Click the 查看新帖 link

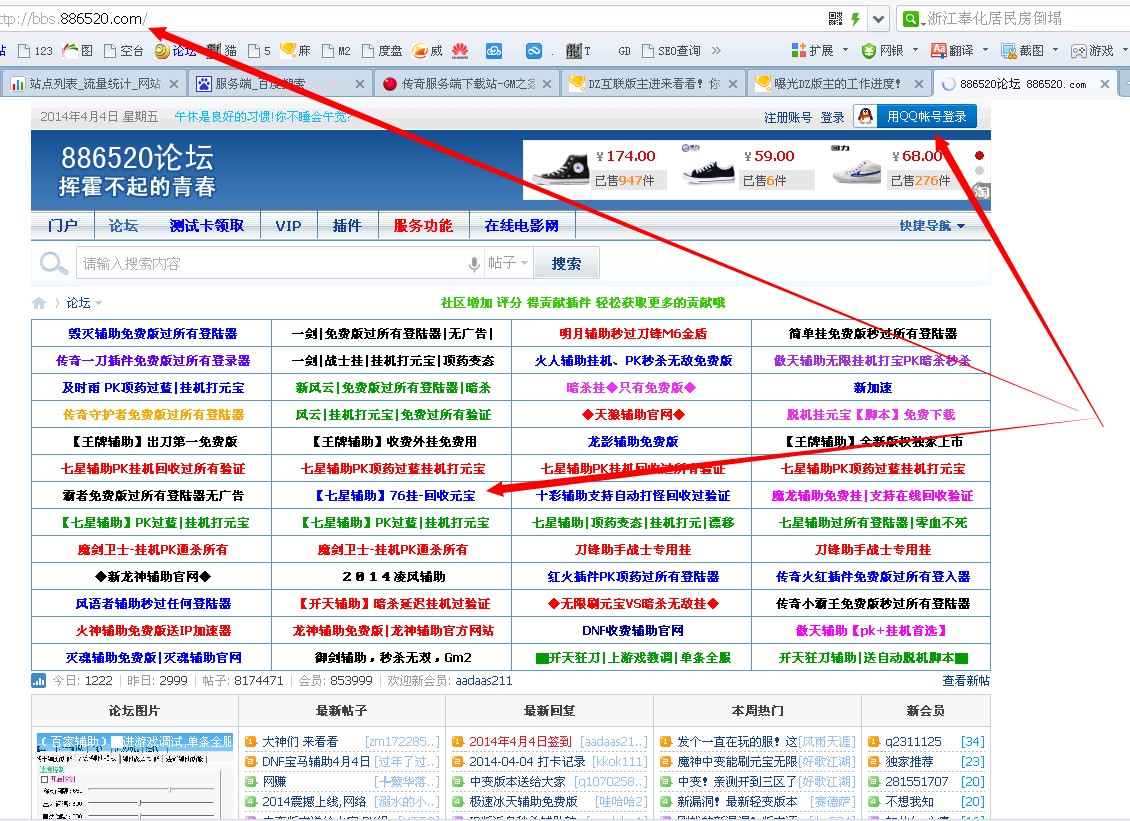[x=966, y=680]
